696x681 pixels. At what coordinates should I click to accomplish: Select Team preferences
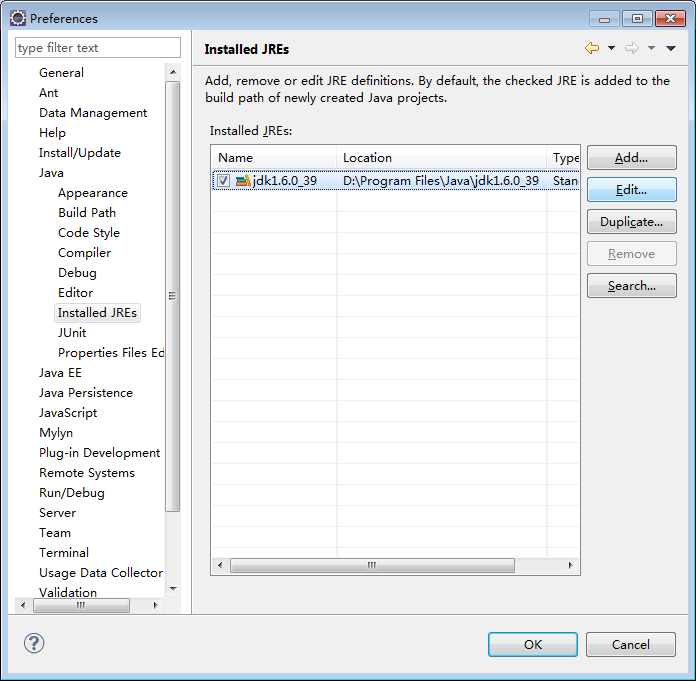click(x=55, y=532)
